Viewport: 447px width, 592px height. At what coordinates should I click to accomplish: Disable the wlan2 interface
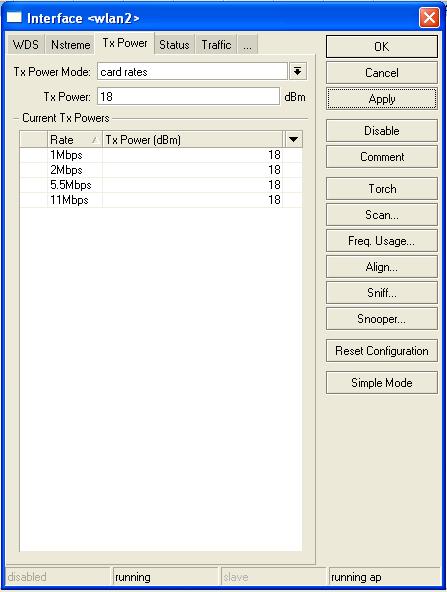tap(382, 131)
